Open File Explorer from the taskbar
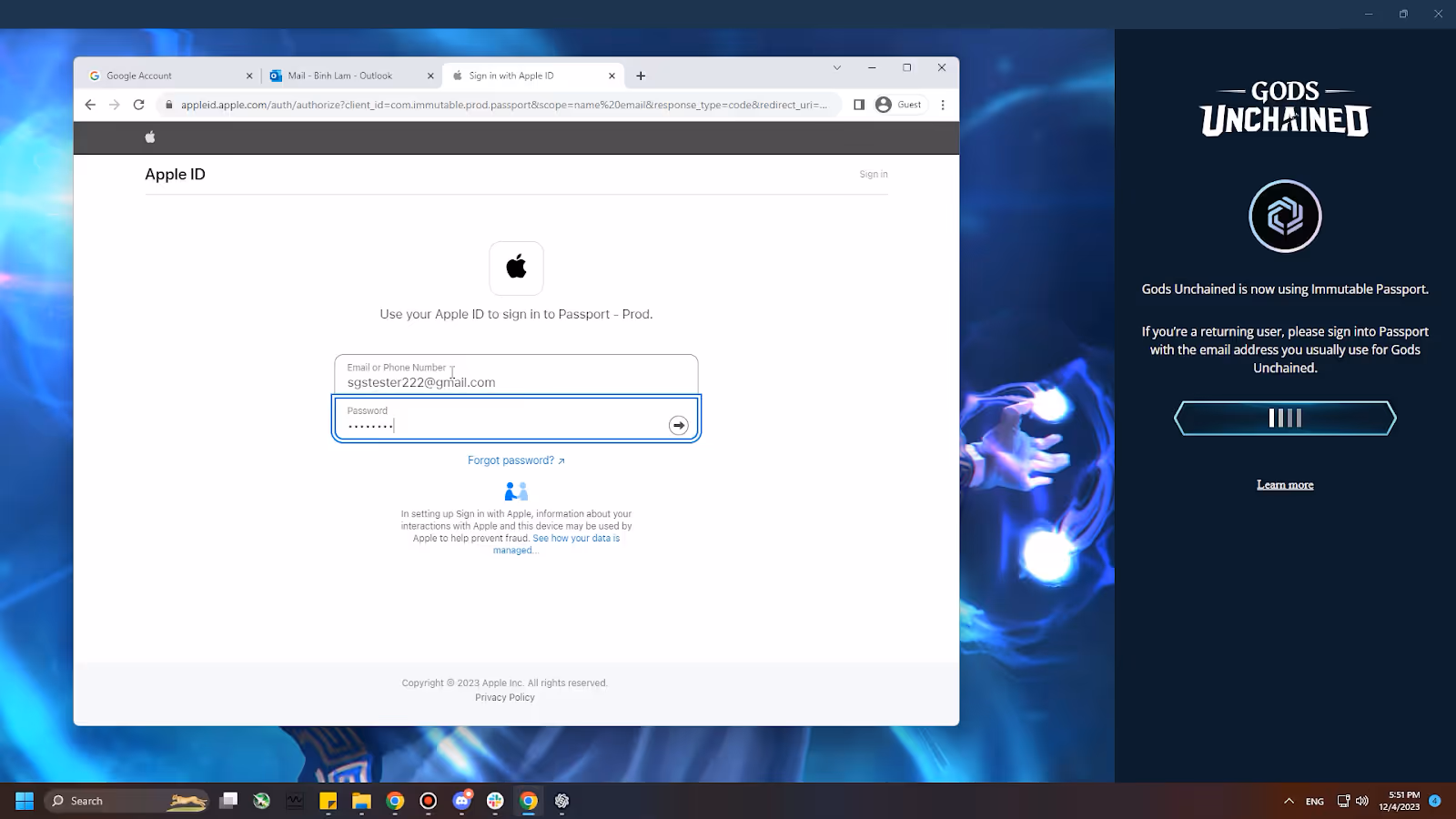 362,801
